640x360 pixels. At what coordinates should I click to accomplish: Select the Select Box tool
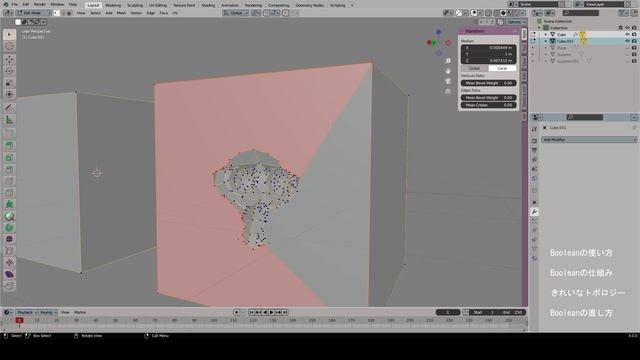(x=9, y=35)
